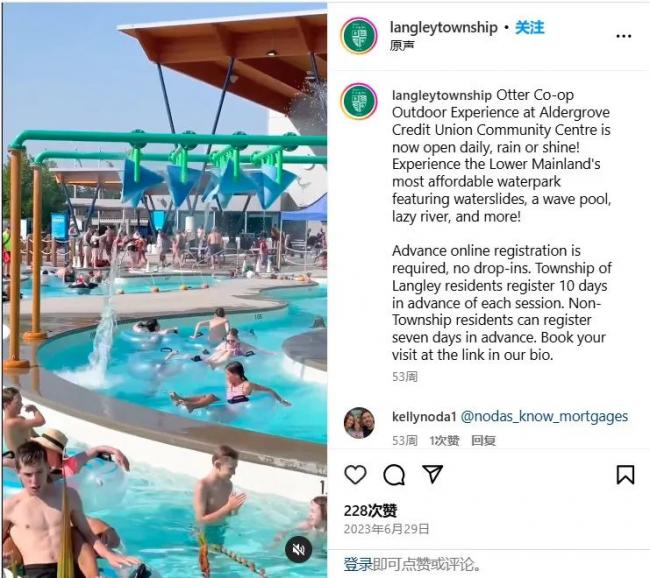Open the kellynoda1 commenter username

point(424,416)
